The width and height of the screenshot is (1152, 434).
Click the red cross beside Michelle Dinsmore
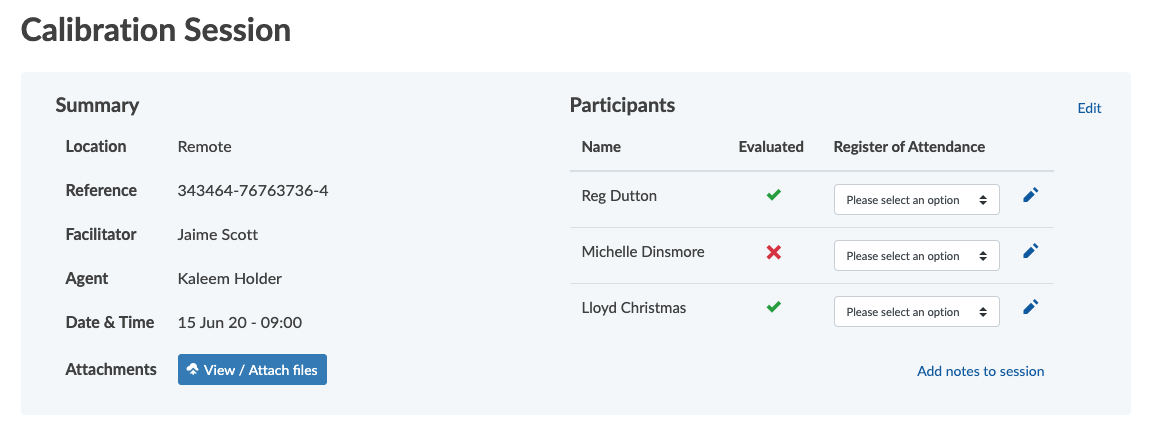point(773,253)
